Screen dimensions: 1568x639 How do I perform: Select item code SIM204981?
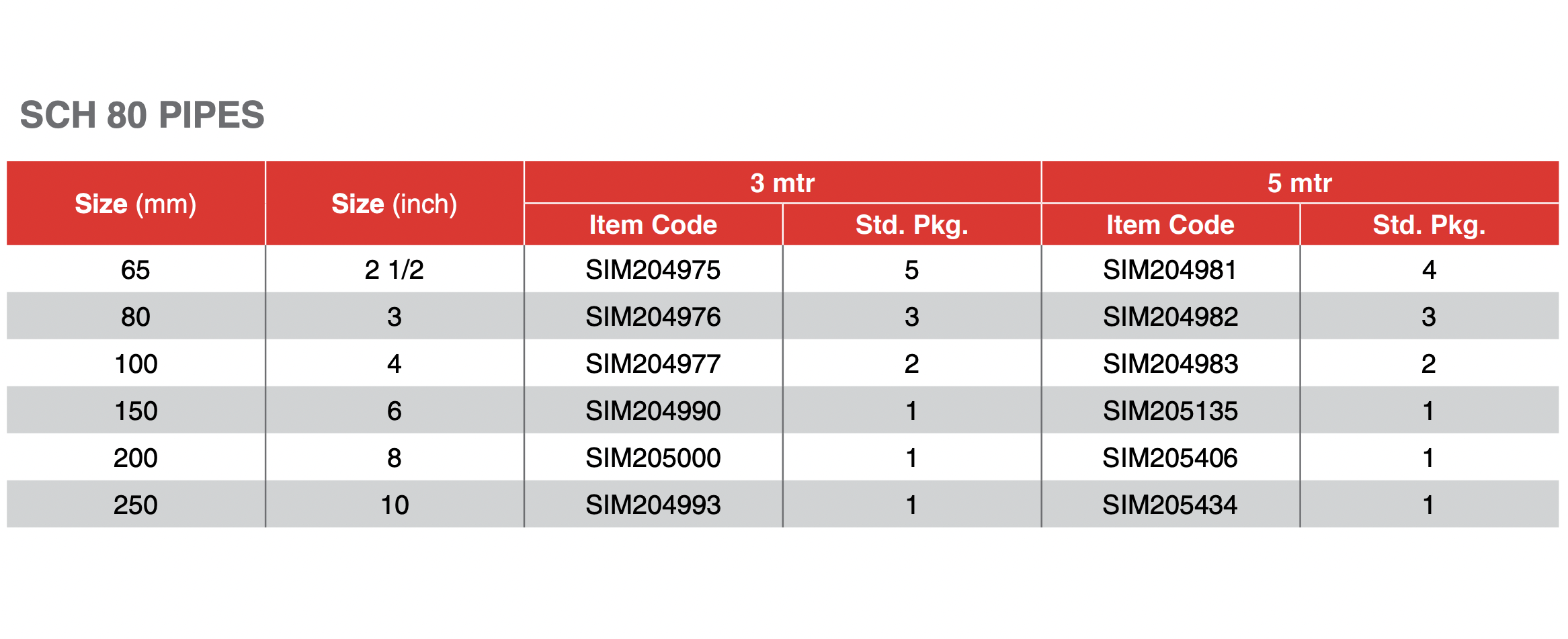pos(1170,270)
